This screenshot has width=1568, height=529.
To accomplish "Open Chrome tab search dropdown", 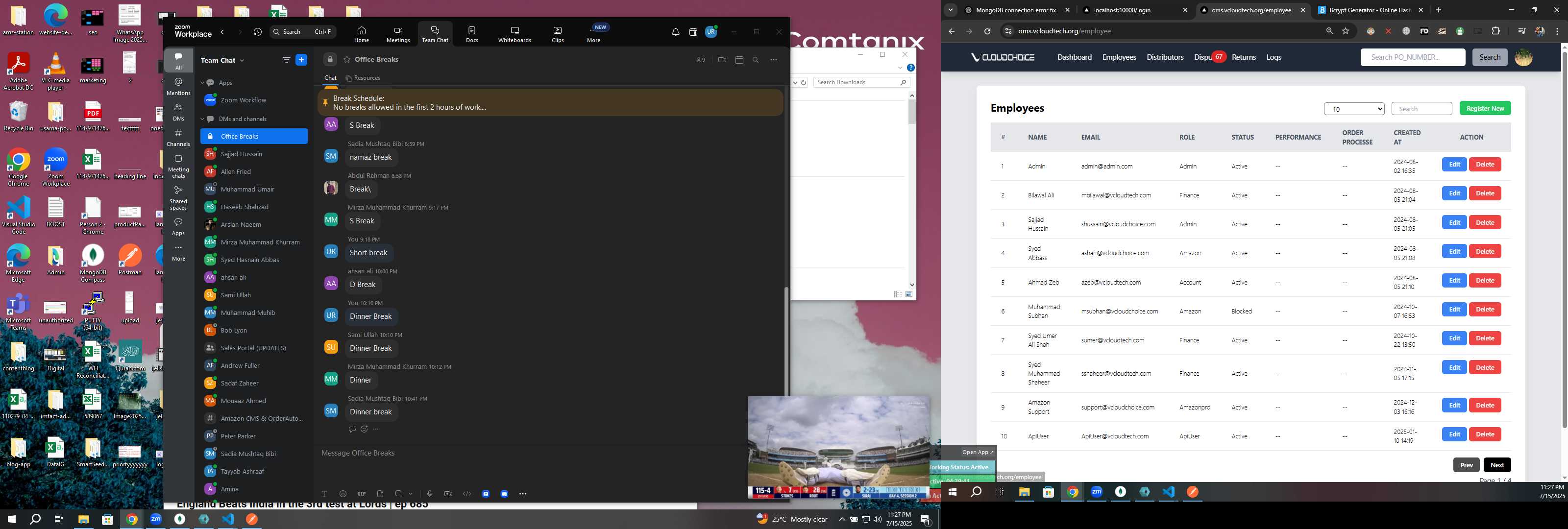I will (950, 10).
